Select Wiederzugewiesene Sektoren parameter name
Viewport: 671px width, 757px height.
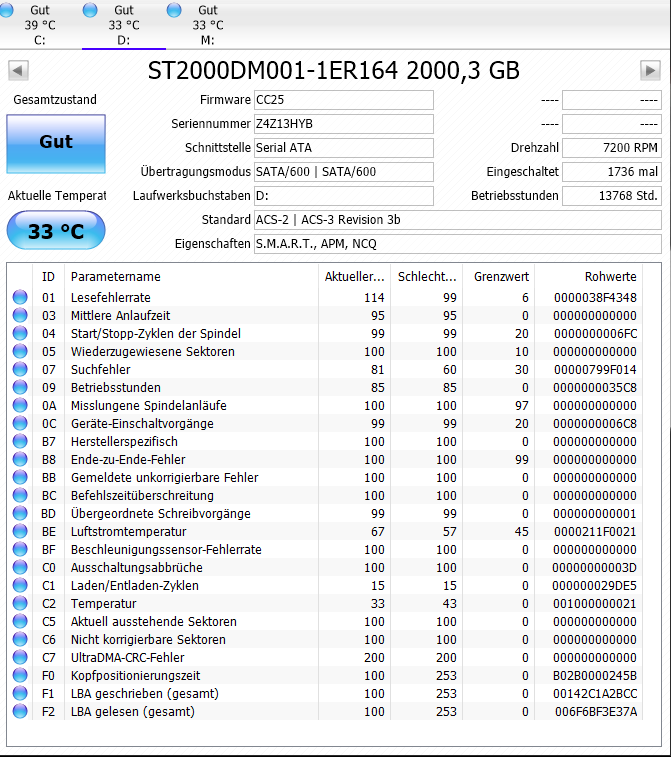pyautogui.click(x=153, y=351)
